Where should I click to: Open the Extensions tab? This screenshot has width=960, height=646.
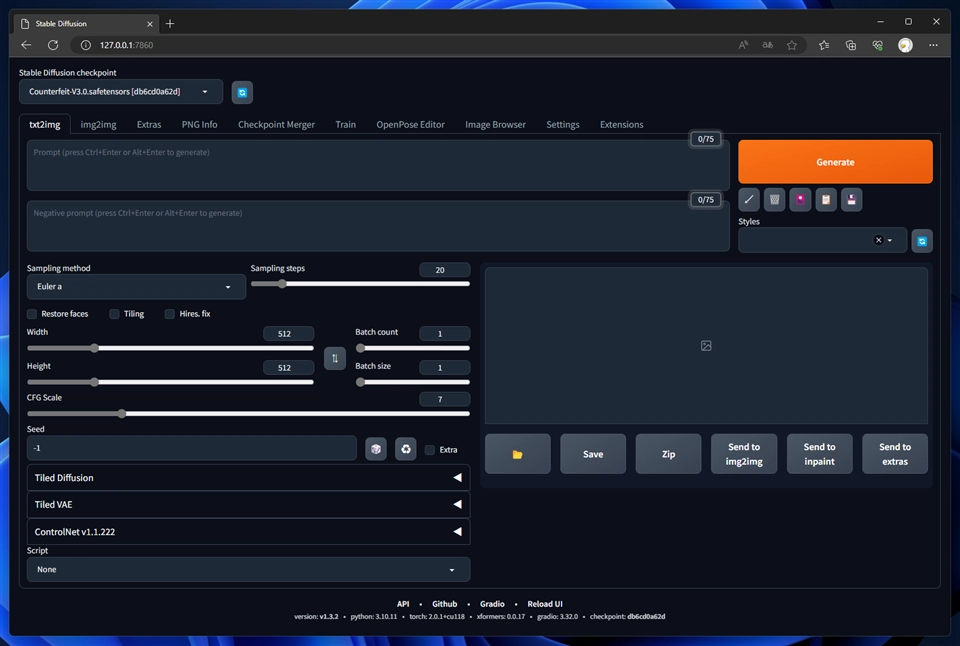click(621, 124)
